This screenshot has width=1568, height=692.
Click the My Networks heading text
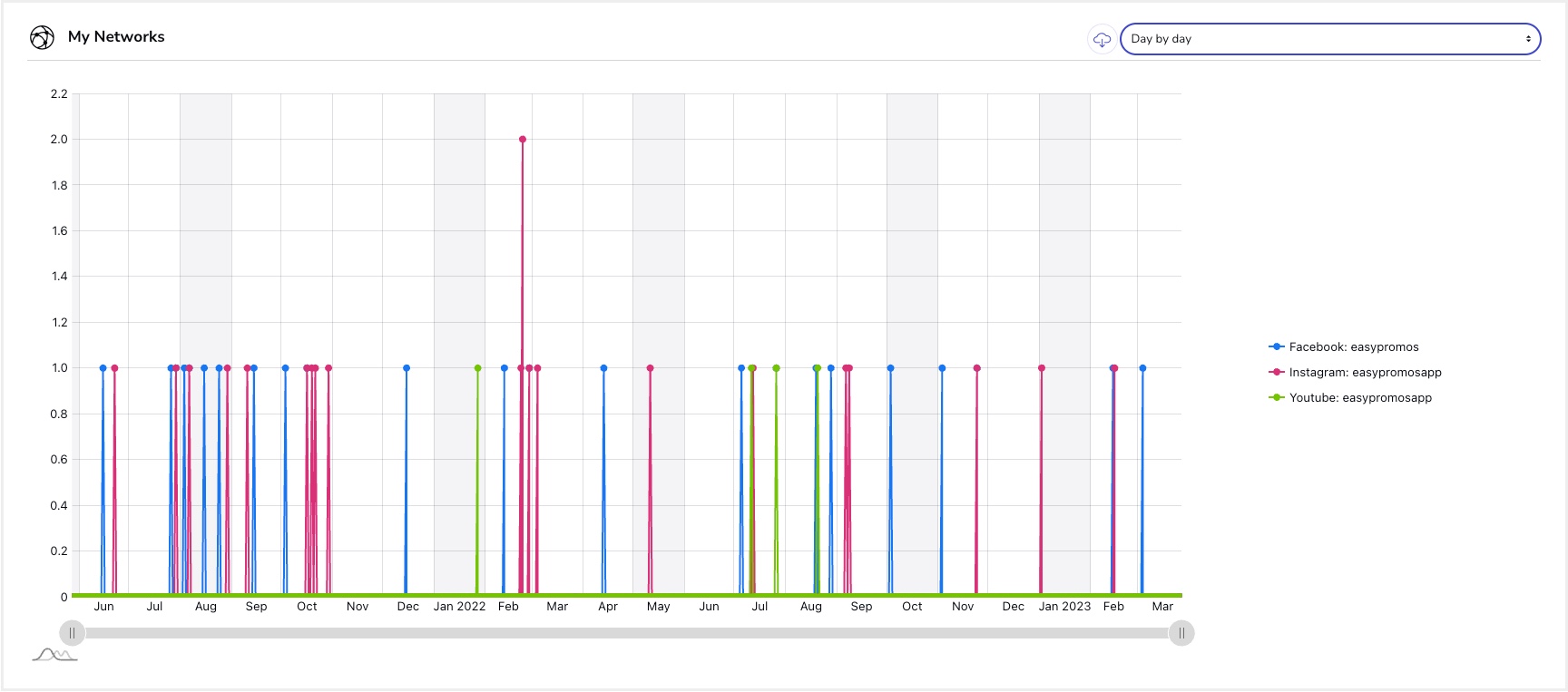tap(116, 37)
